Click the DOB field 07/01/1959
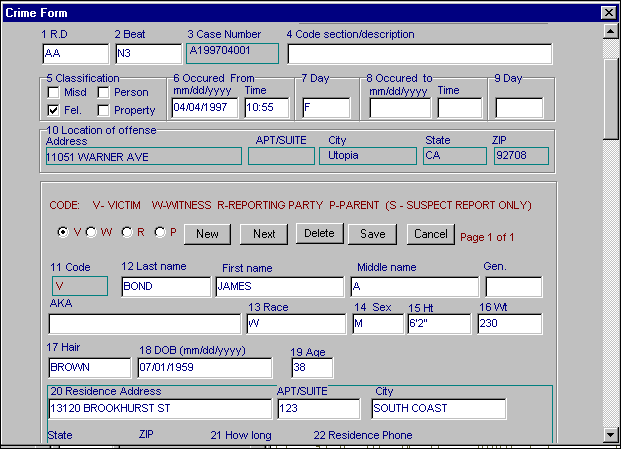 coord(205,368)
